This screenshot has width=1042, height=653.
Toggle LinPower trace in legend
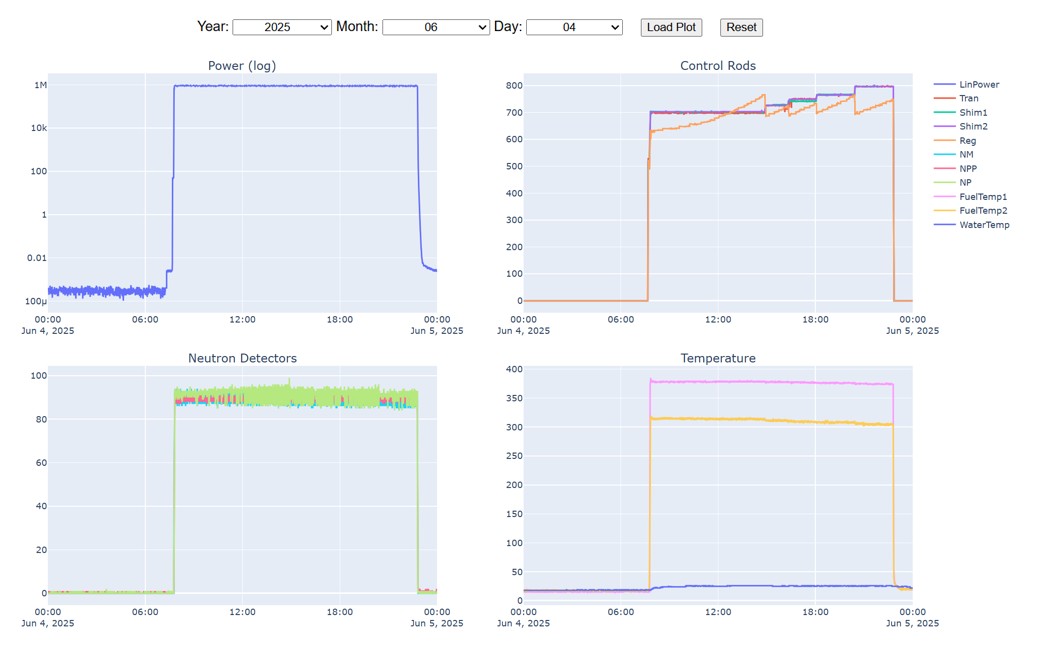978,85
